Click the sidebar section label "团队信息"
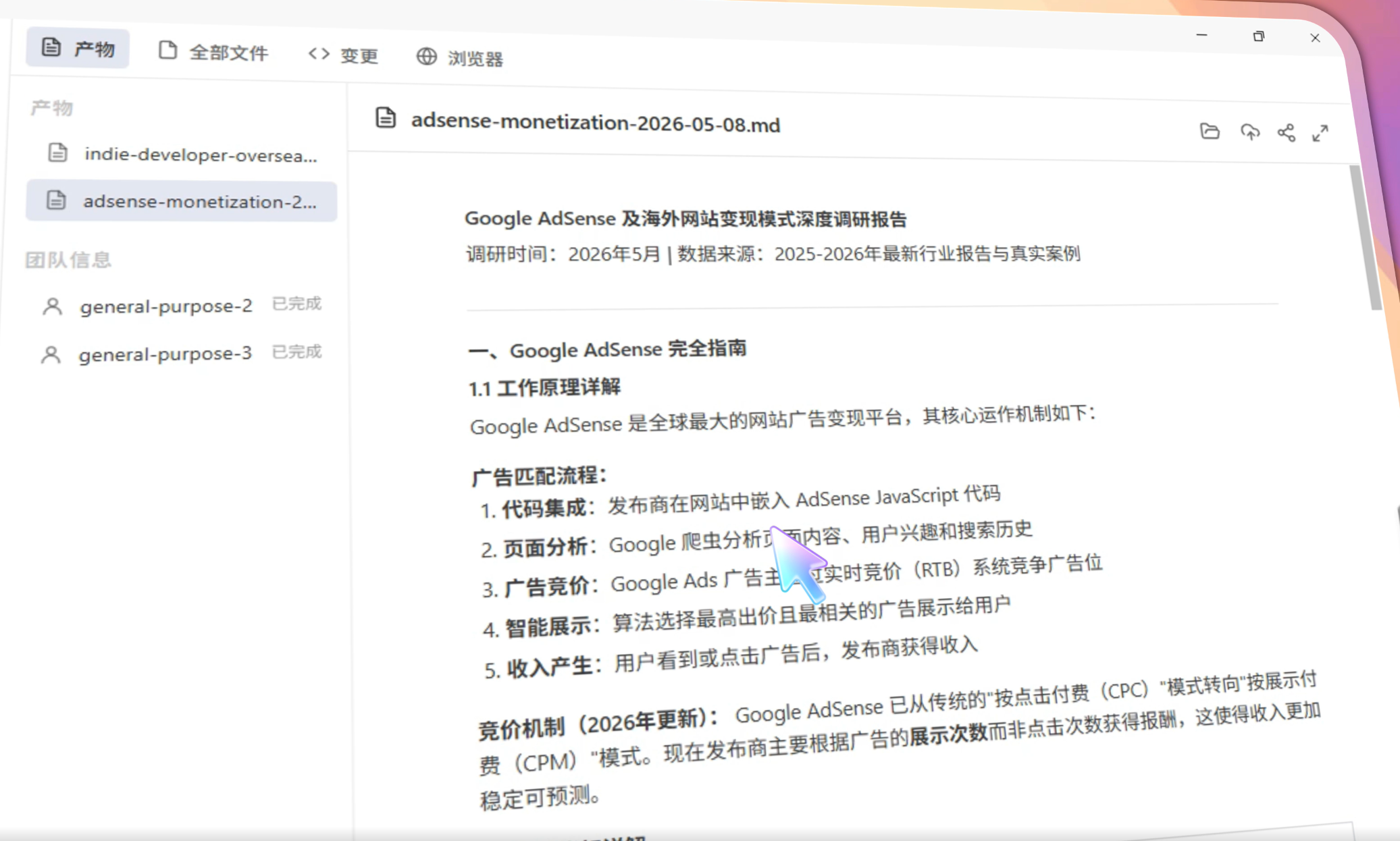Viewport: 1400px width, 841px height. (x=68, y=260)
